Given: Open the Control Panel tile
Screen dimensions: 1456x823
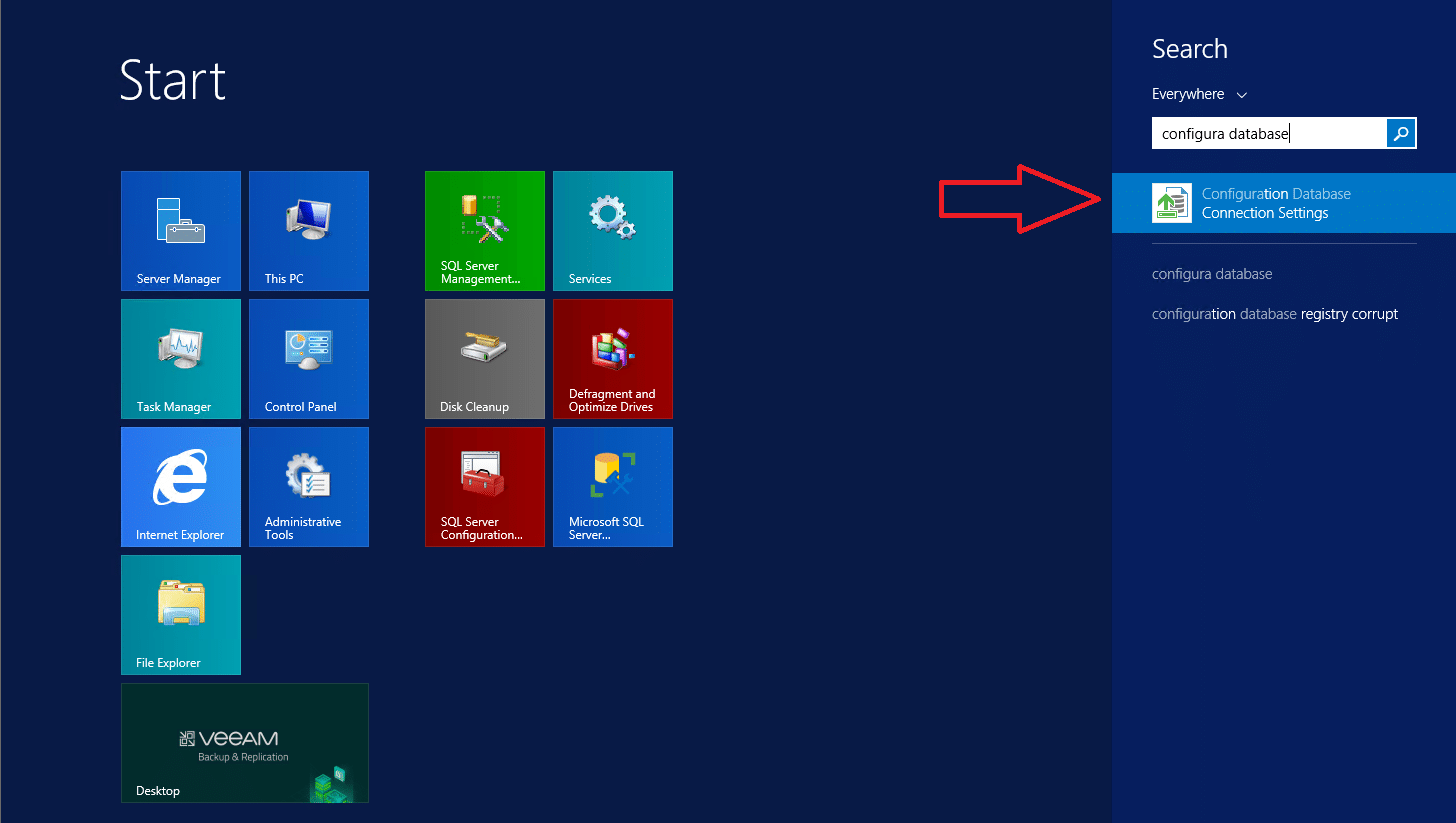Looking at the screenshot, I should pyautogui.click(x=309, y=359).
